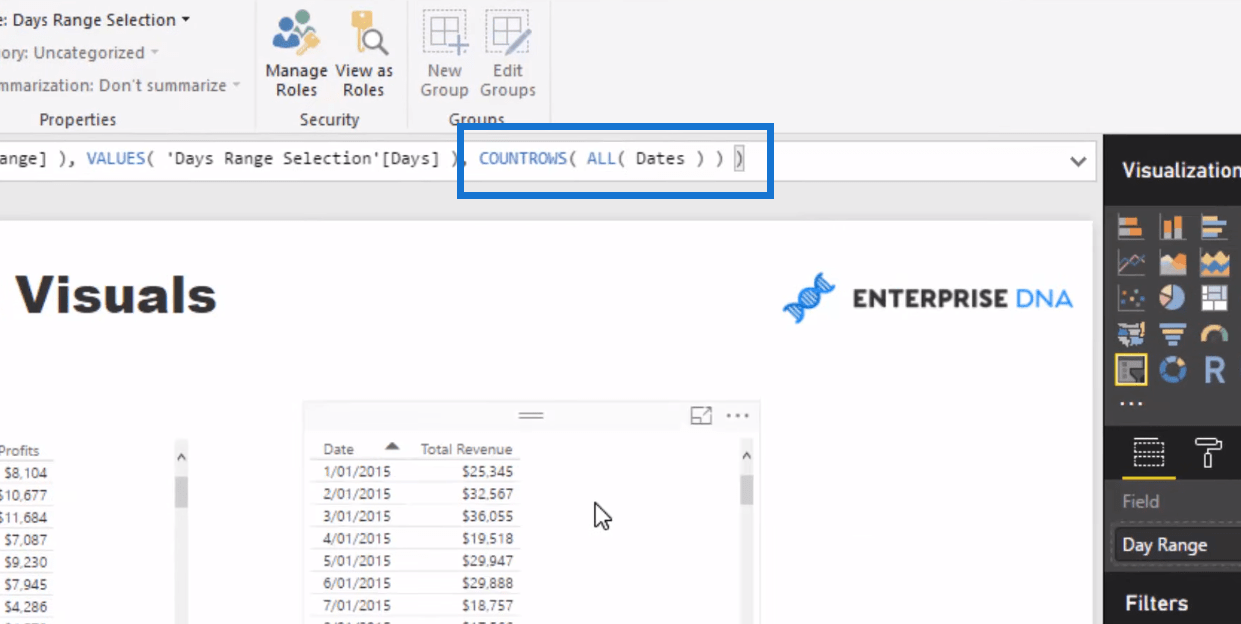Select the $36,055 revenue value
The height and width of the screenshot is (624, 1241).
point(487,516)
